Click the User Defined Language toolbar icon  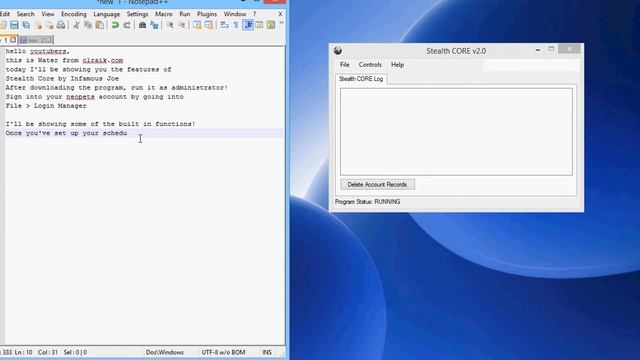[x=259, y=25]
